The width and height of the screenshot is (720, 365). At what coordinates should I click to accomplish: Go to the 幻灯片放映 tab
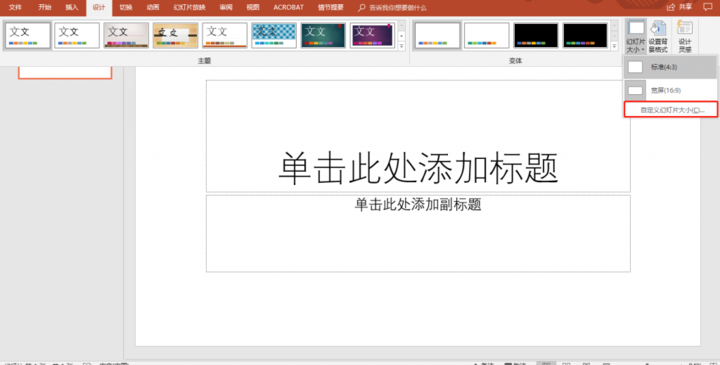point(190,7)
